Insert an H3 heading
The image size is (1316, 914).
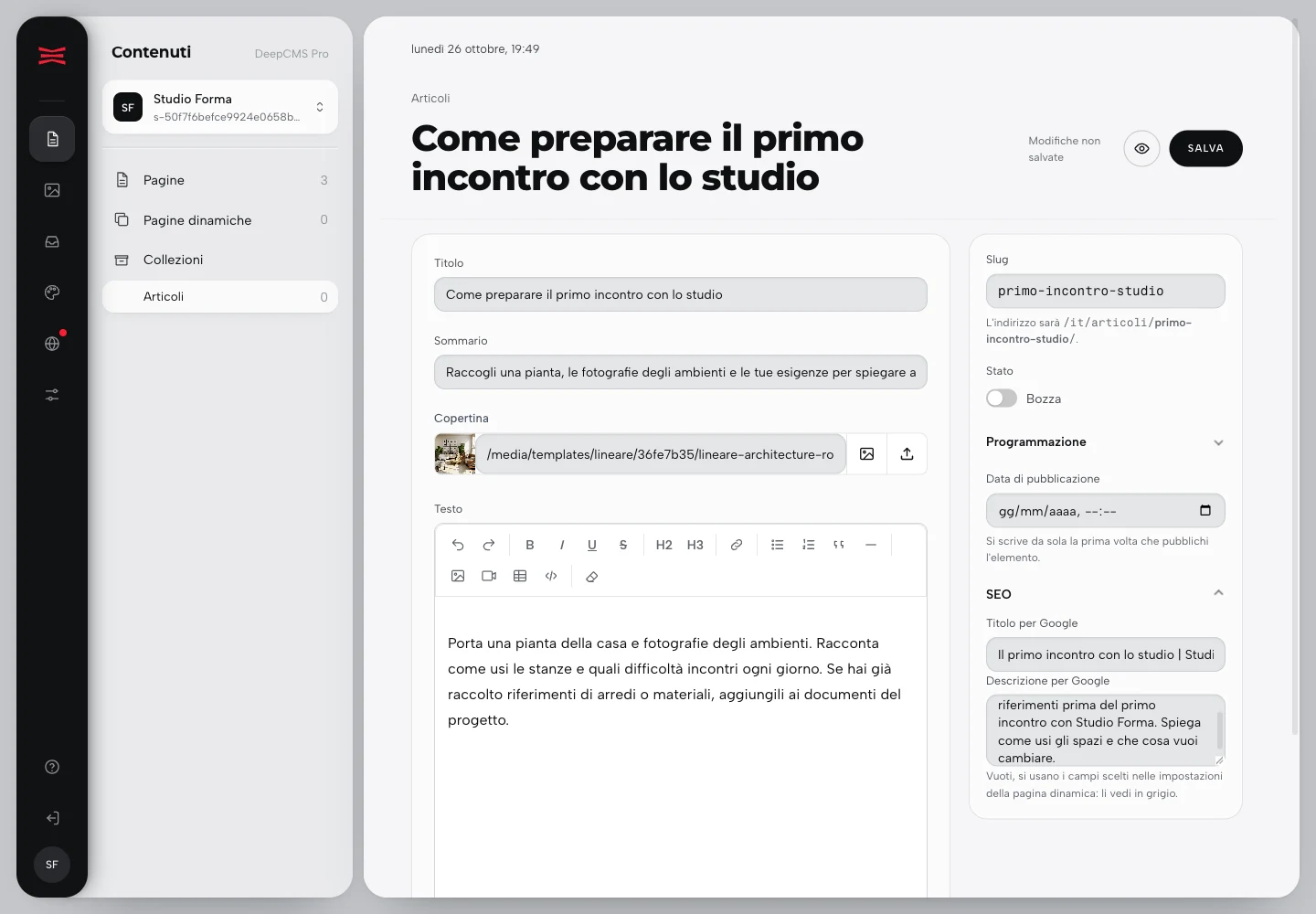tap(695, 545)
